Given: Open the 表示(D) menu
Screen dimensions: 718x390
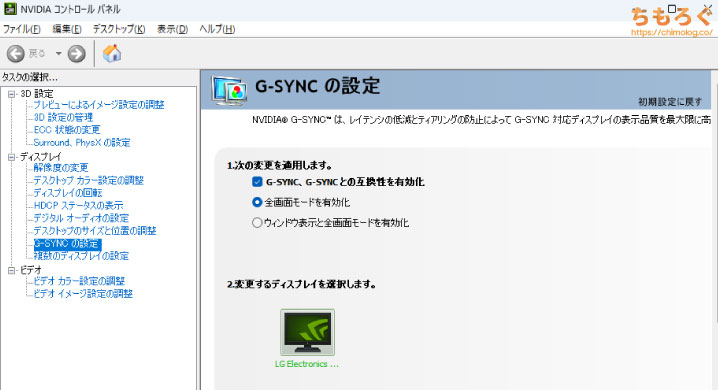Looking at the screenshot, I should pos(172,29).
